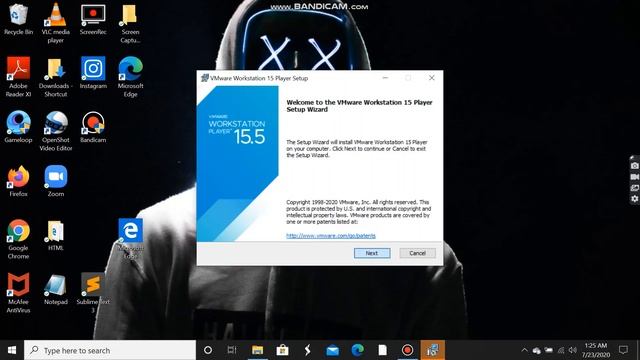Select VLC media player desktop icon
The height and width of the screenshot is (360, 640).
[x=56, y=23]
